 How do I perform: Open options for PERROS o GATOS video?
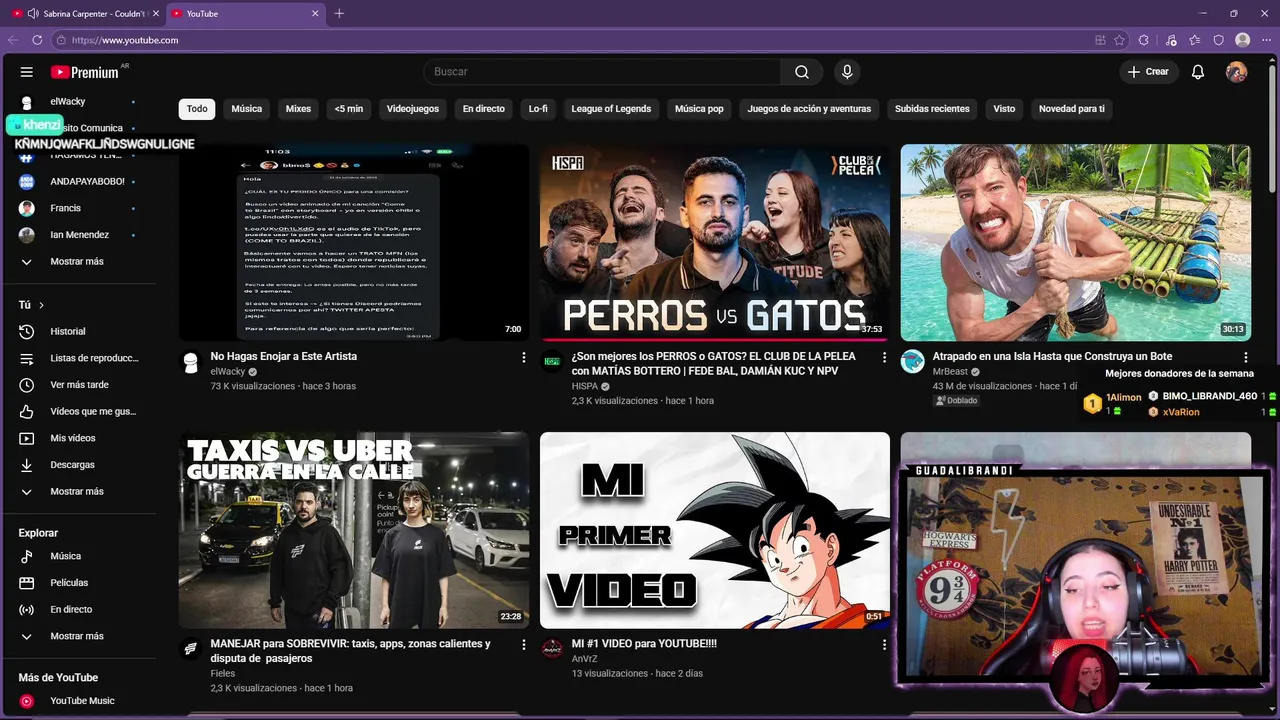click(884, 357)
